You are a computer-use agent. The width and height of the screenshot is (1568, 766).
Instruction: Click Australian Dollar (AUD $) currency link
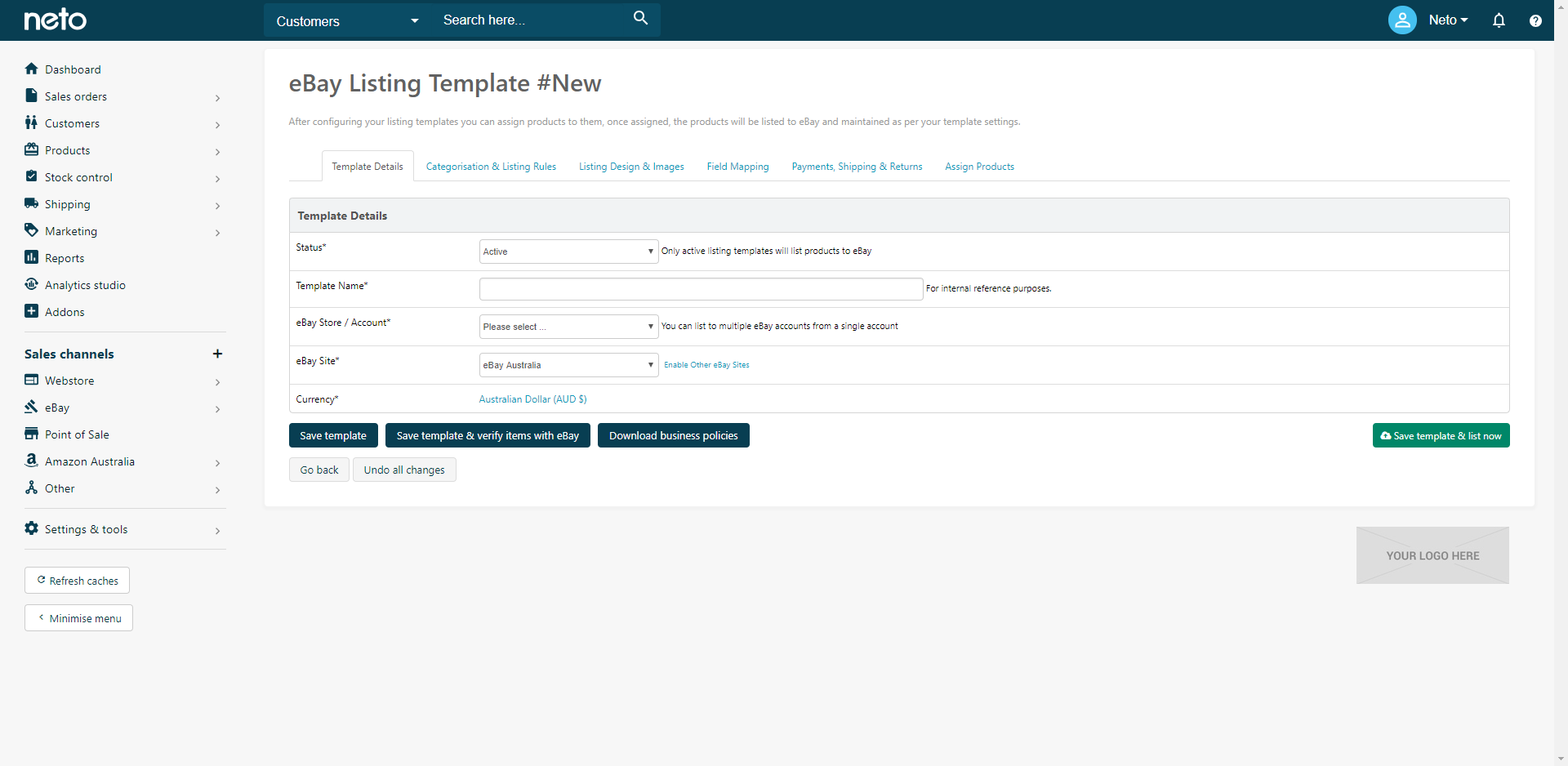[532, 399]
